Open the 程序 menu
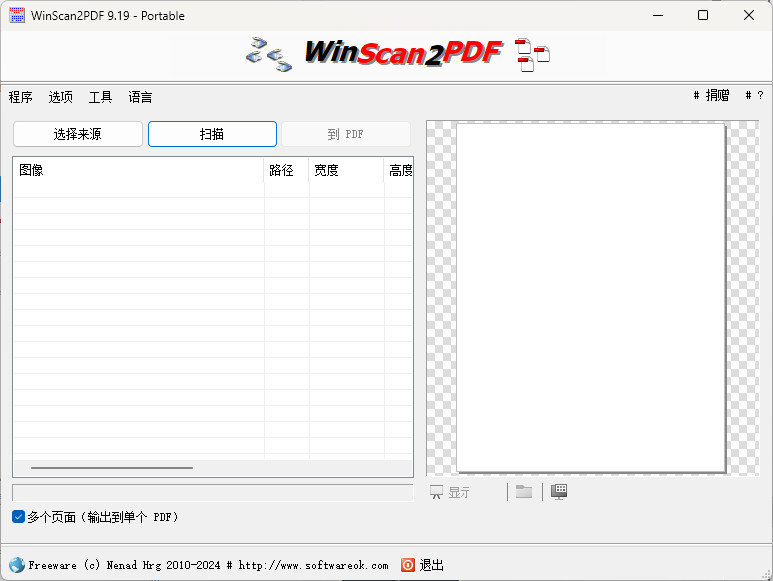 point(21,97)
